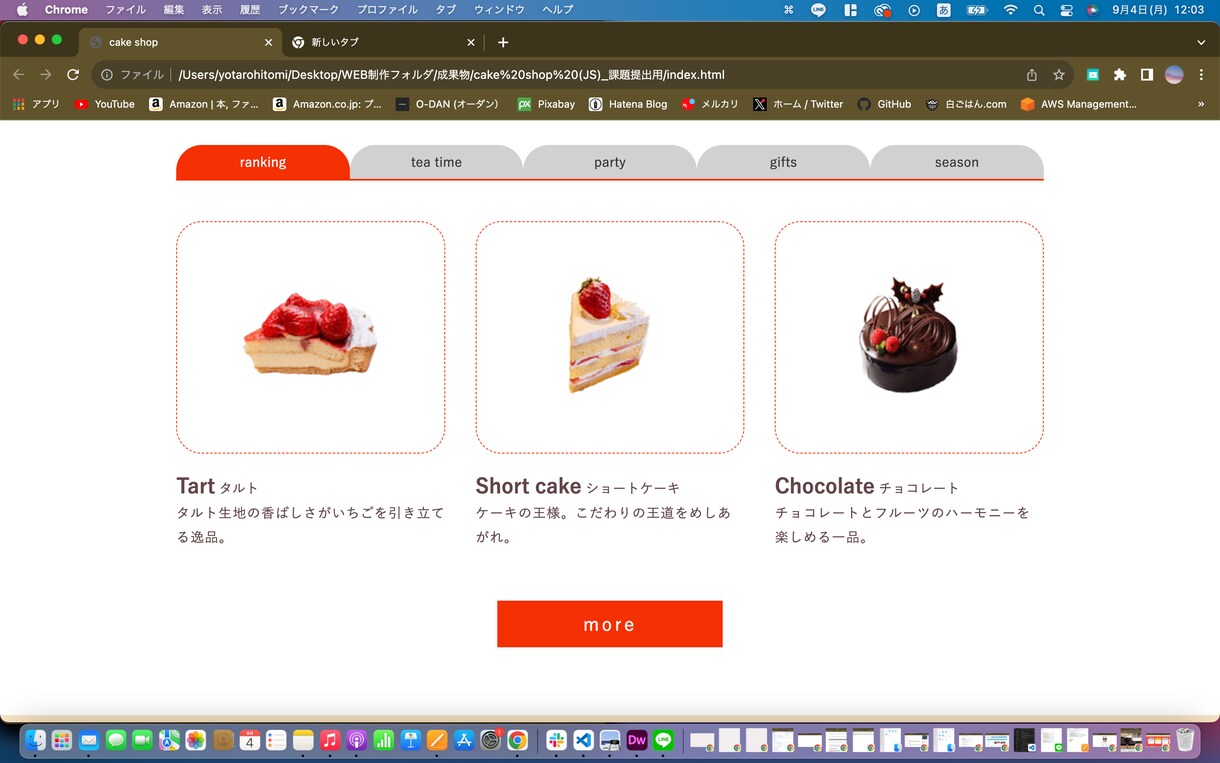Click the more button
This screenshot has width=1220, height=763.
click(x=610, y=624)
